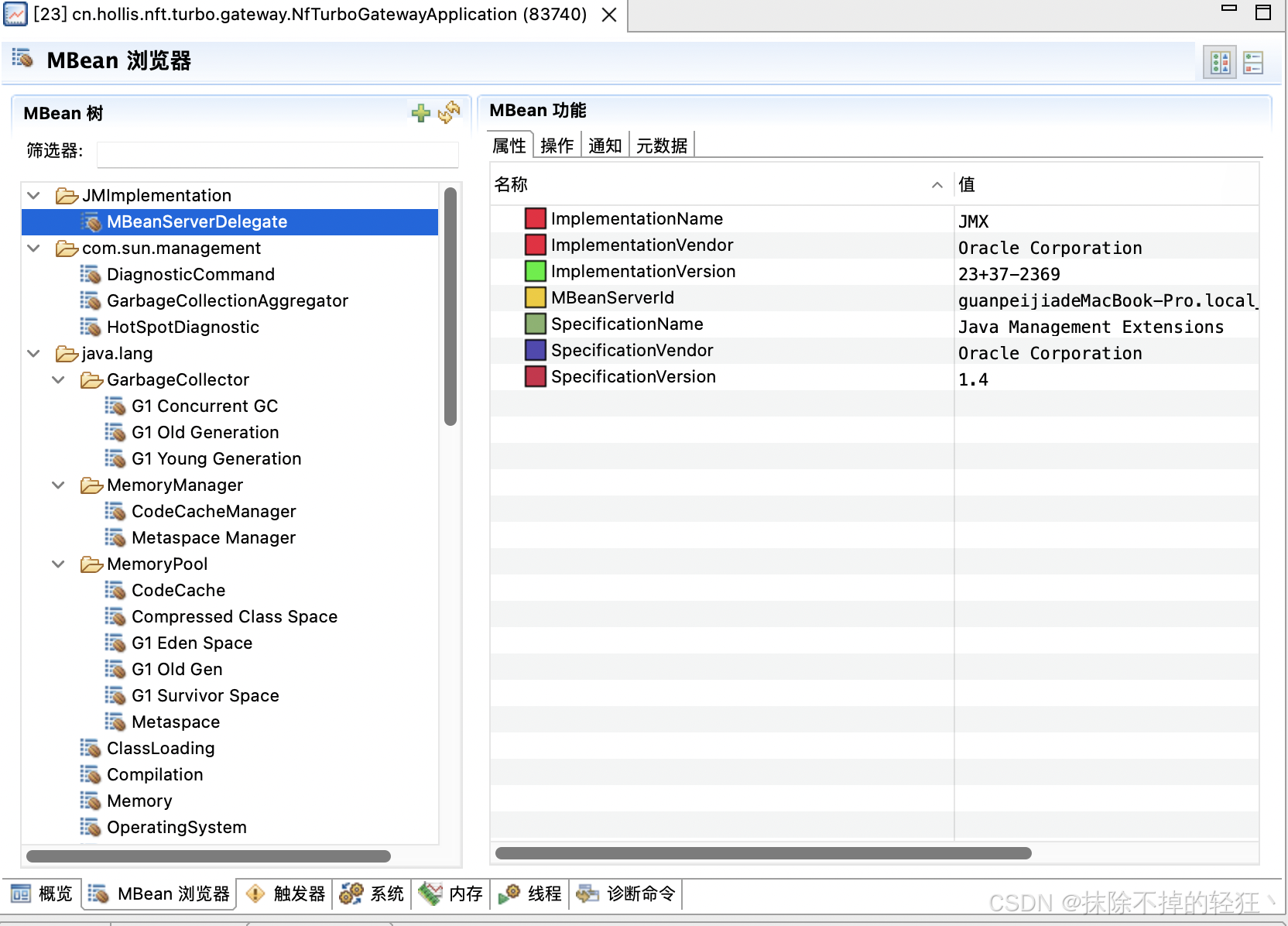This screenshot has width=1288, height=926.
Task: Collapse the MemoryPool folder
Action: [x=58, y=564]
